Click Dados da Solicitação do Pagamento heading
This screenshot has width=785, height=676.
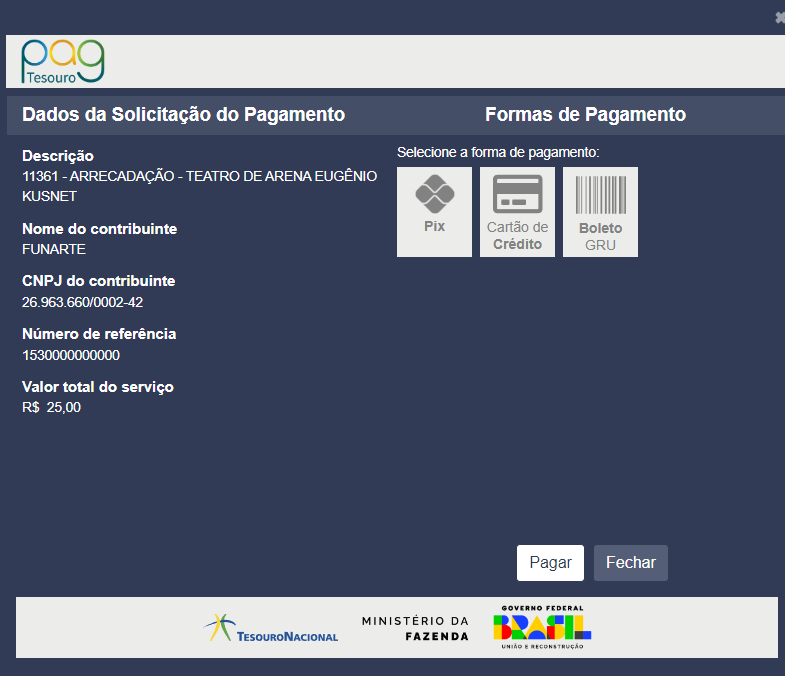[x=184, y=115]
